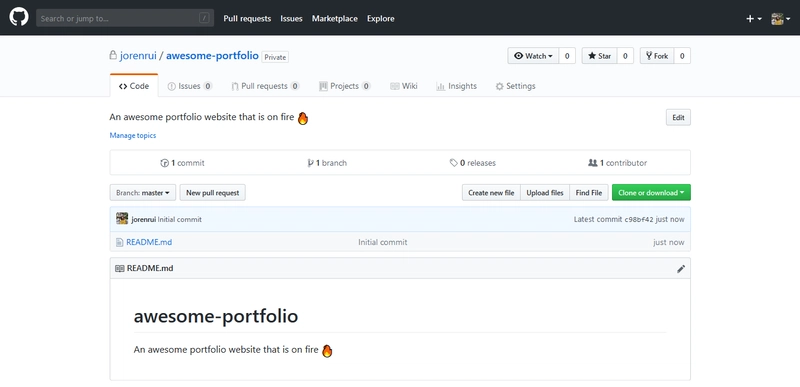Fork the awesome-portfolio repository
Image resolution: width=800 pixels, height=387 pixels.
(x=657, y=56)
